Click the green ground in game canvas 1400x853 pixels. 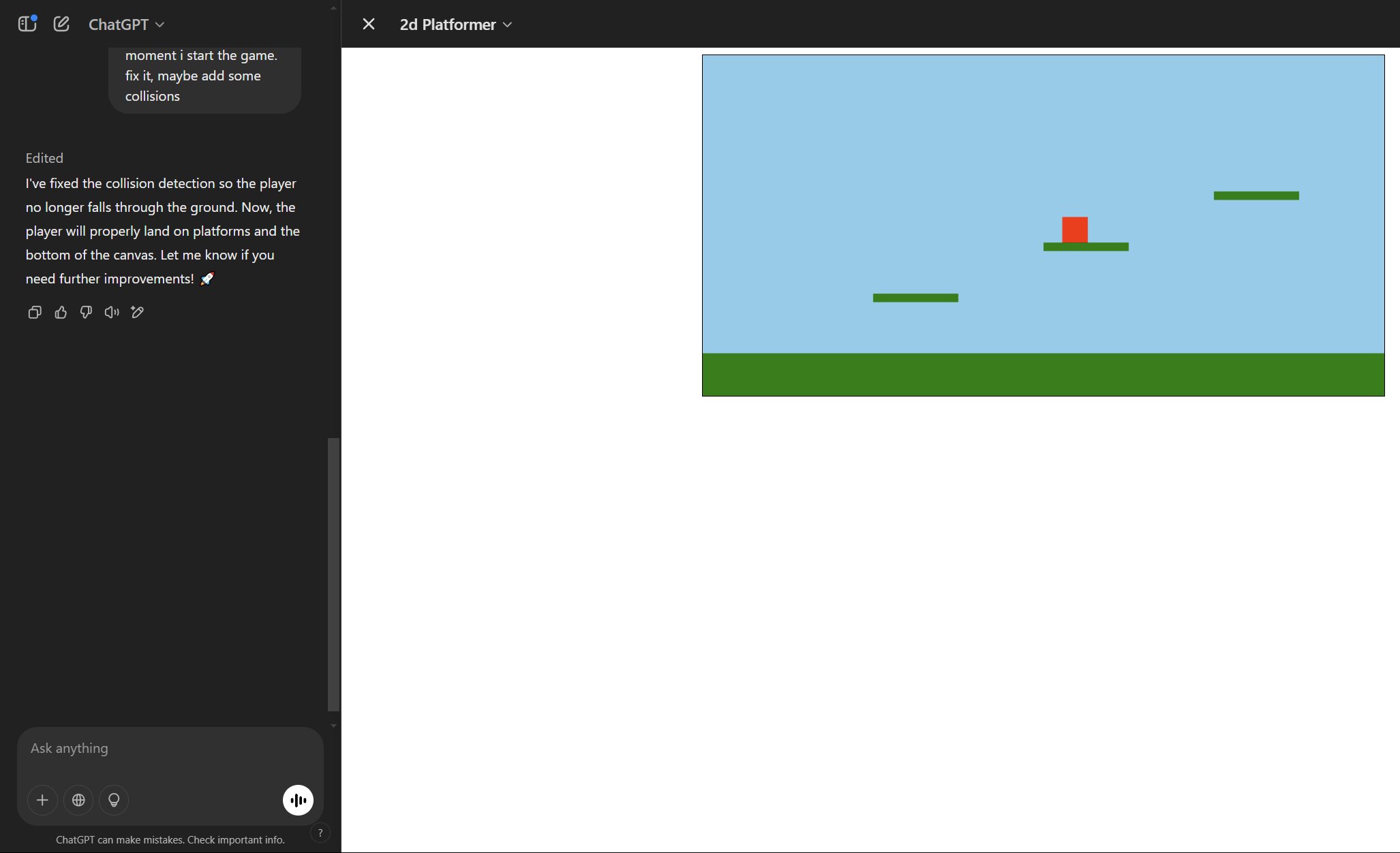(1044, 374)
